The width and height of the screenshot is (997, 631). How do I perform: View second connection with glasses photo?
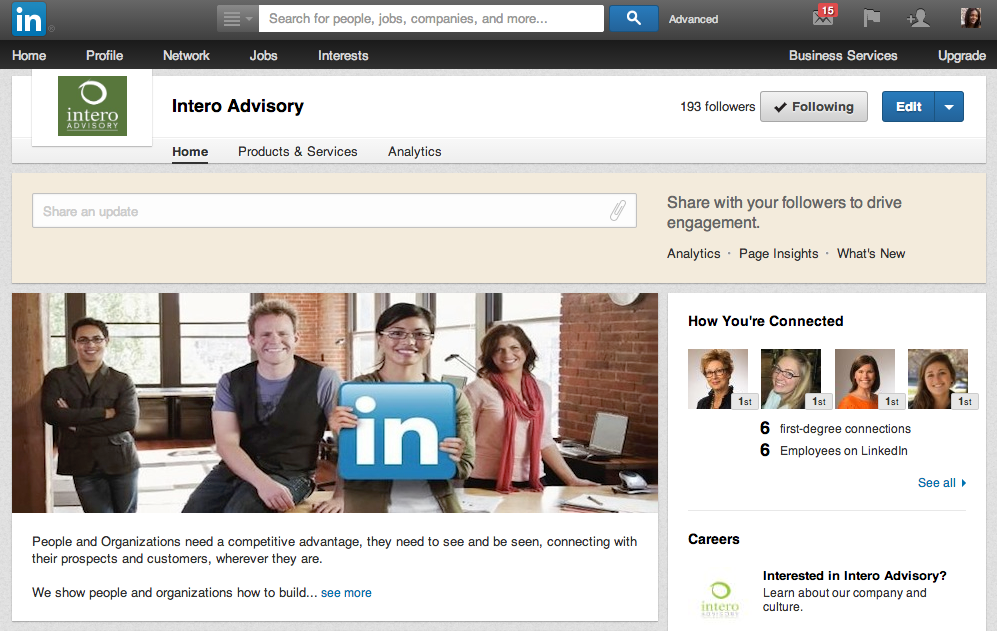[x=791, y=378]
